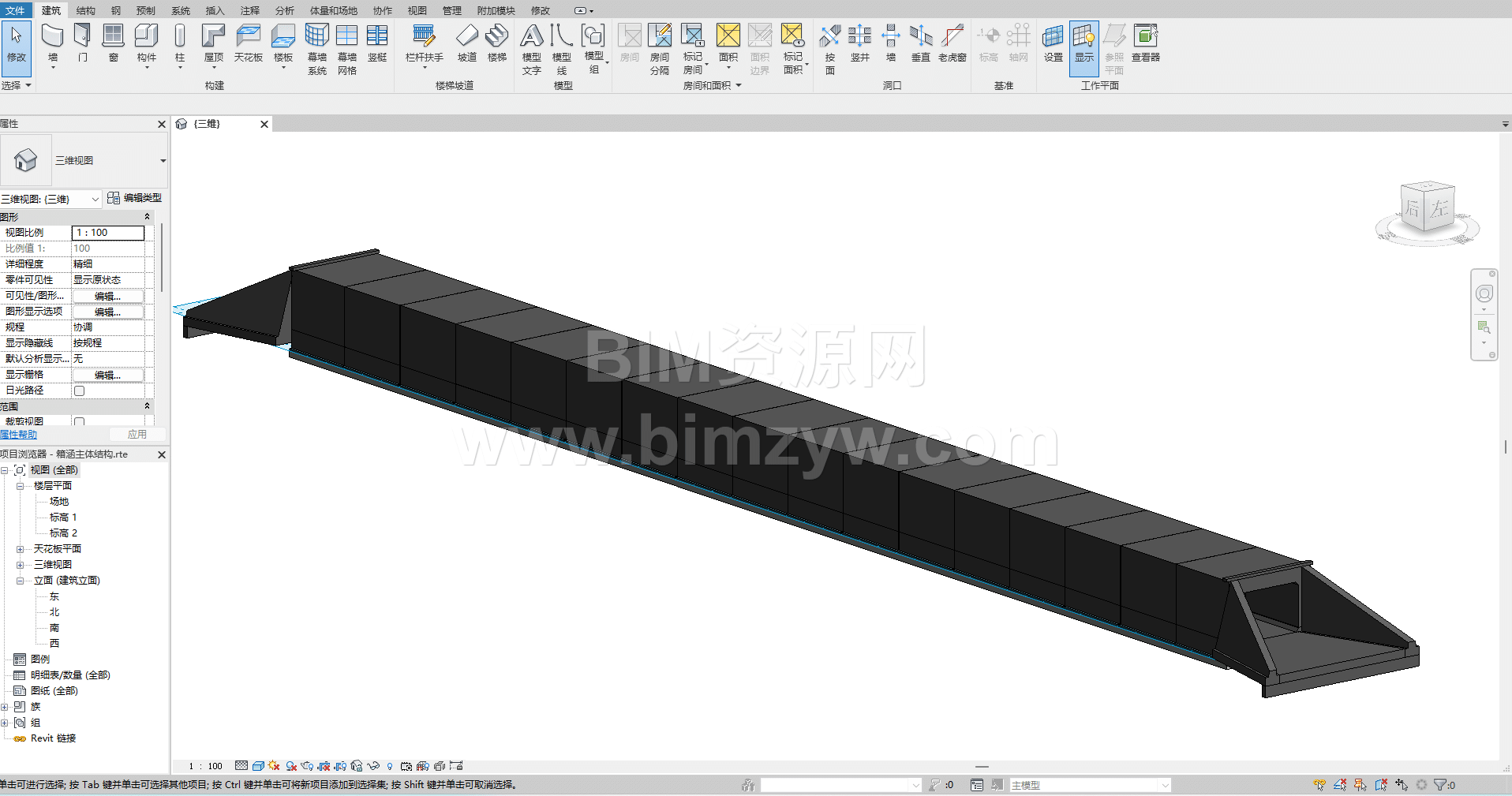Toggle the 裁剪视图 checkbox
The height and width of the screenshot is (796, 1512).
pos(79,421)
